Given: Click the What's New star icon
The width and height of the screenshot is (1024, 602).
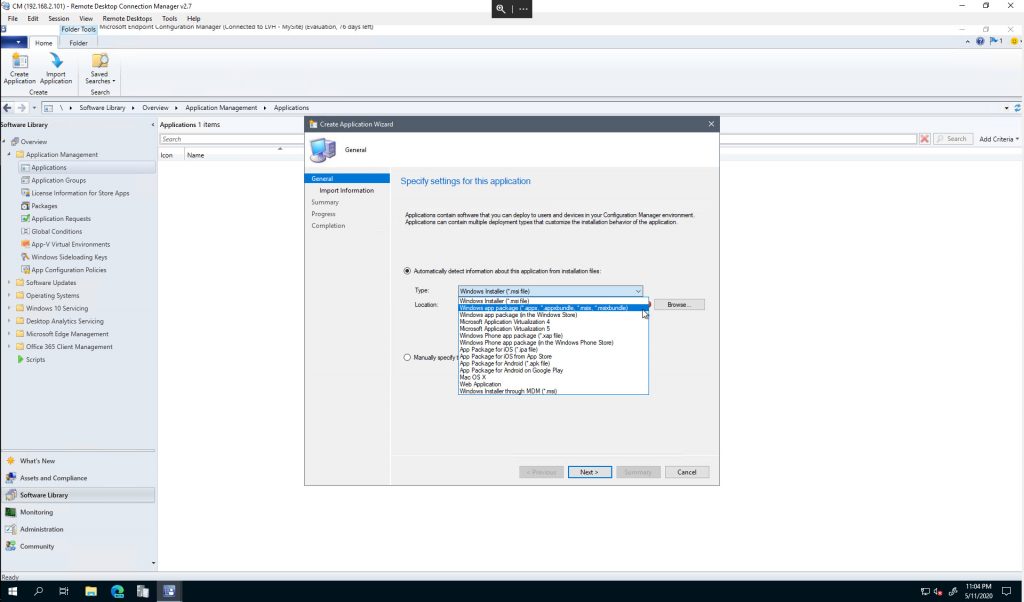Looking at the screenshot, I should (10, 461).
